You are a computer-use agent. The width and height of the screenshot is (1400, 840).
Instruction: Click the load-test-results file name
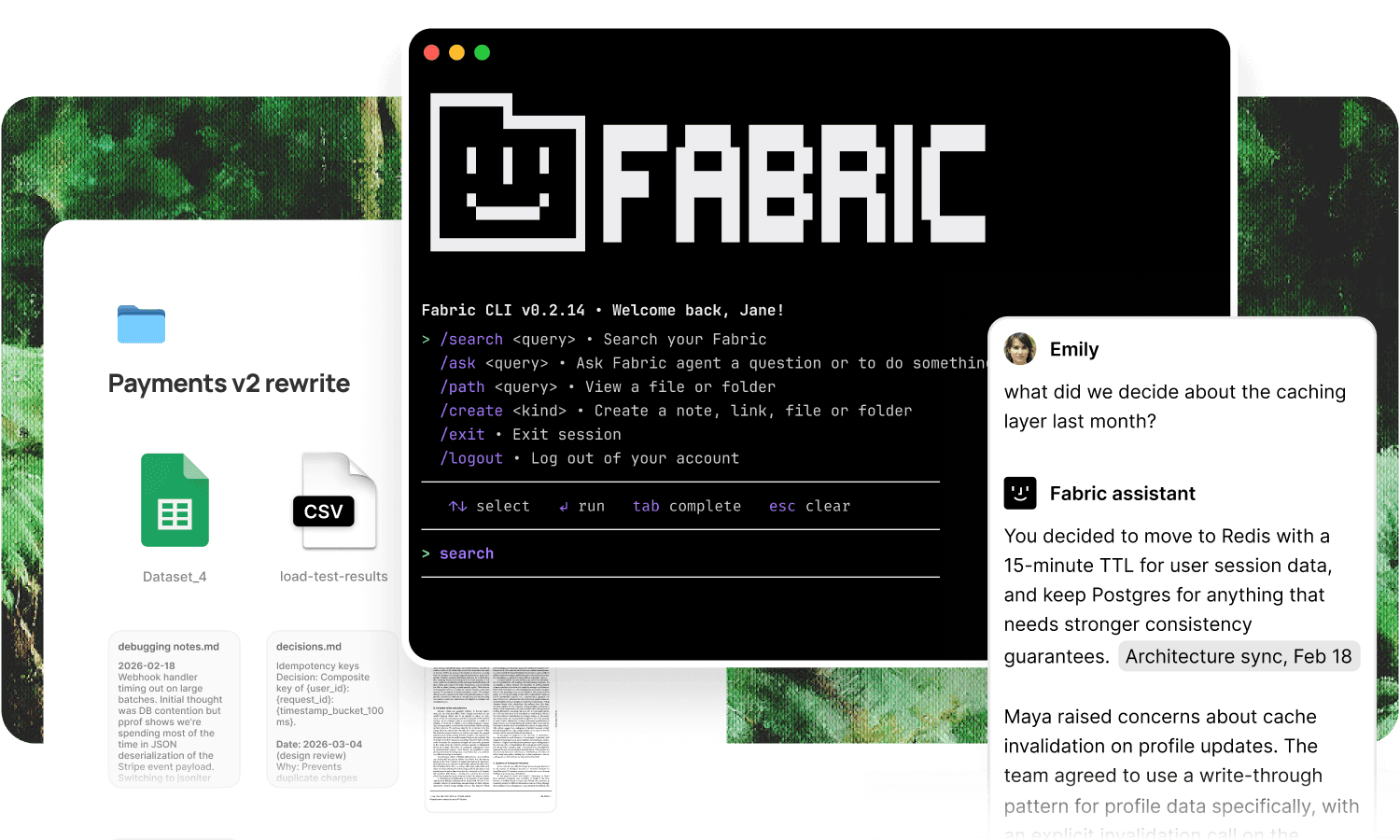(x=334, y=577)
